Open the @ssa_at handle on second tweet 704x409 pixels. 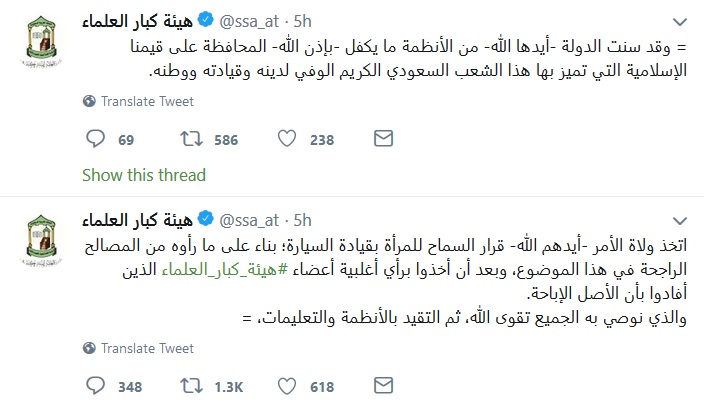pos(249,220)
